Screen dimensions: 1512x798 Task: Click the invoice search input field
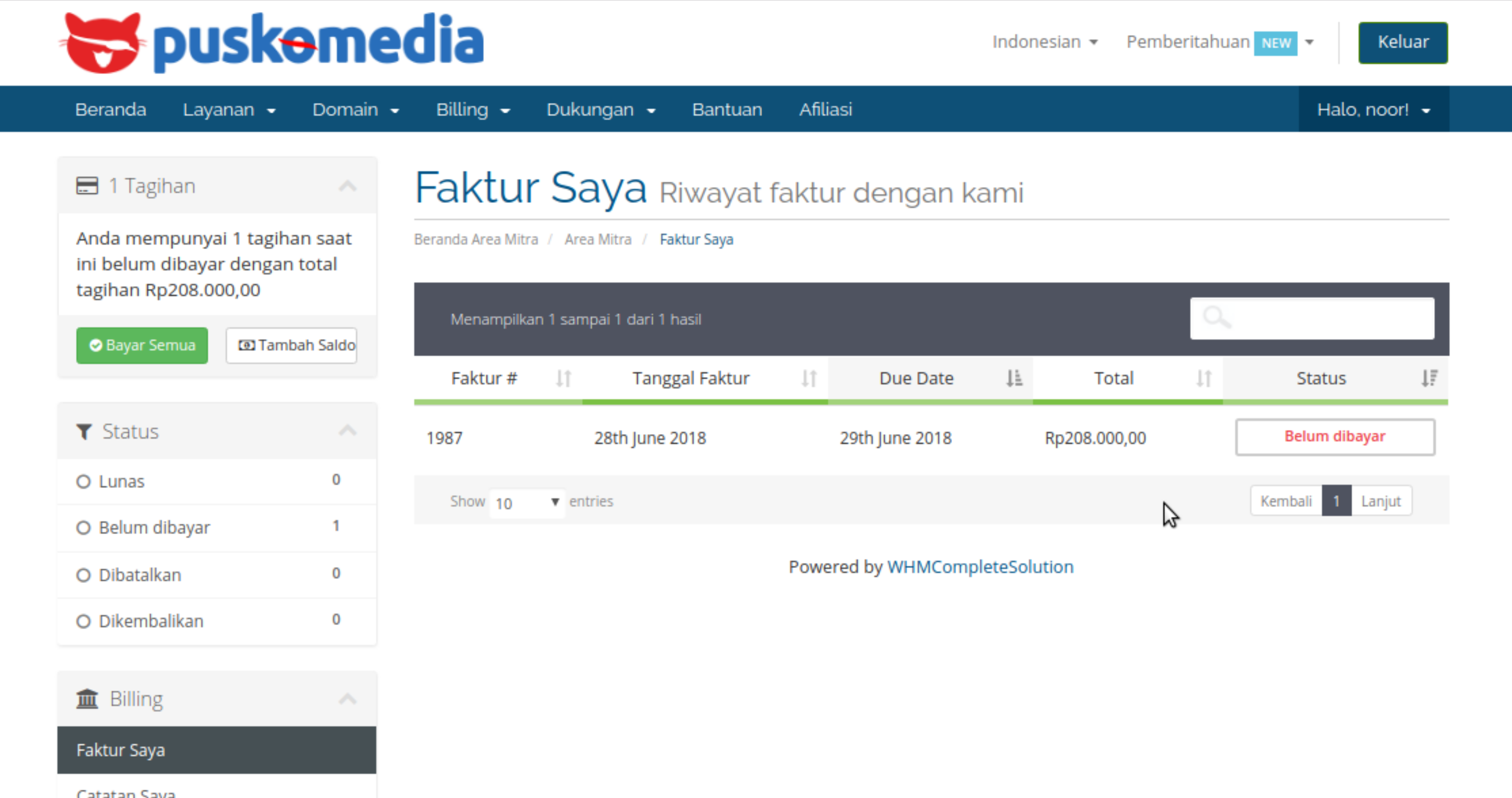tap(1312, 318)
